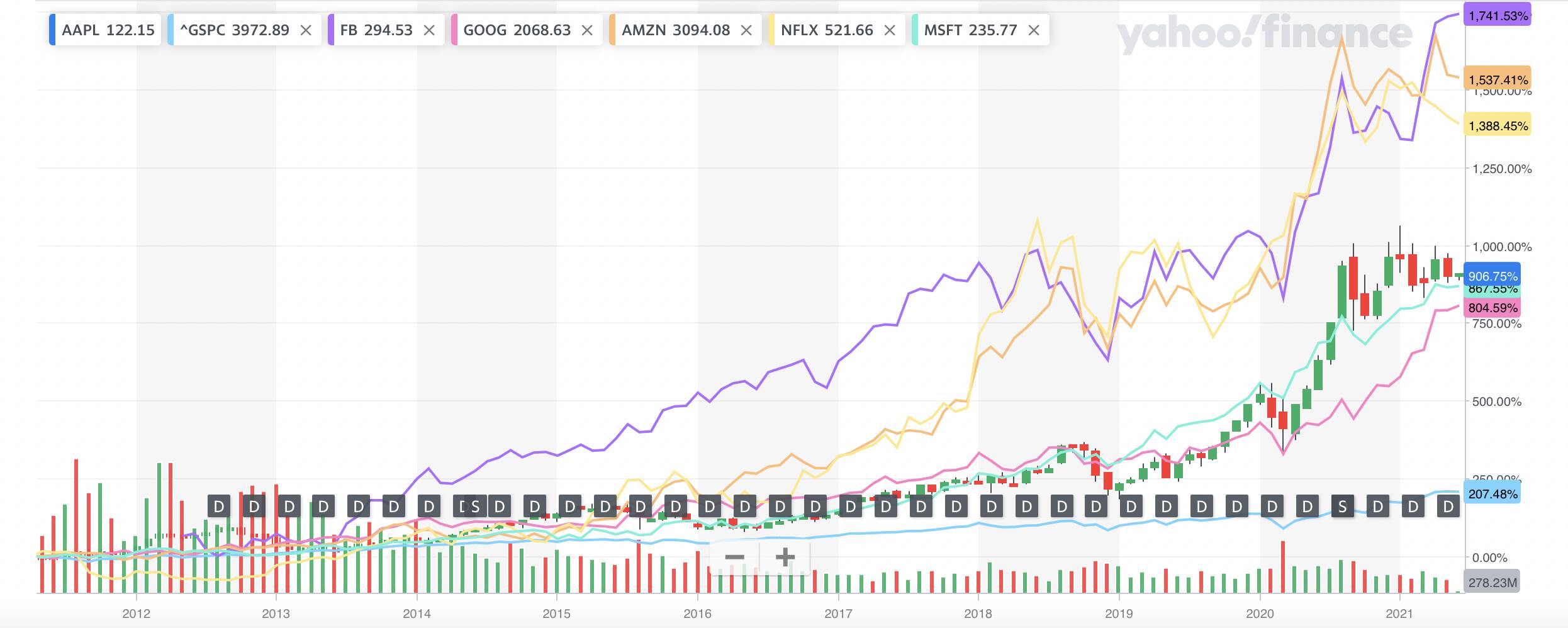Remove the GOOG comparison with its X
1568x628 pixels.
[587, 30]
